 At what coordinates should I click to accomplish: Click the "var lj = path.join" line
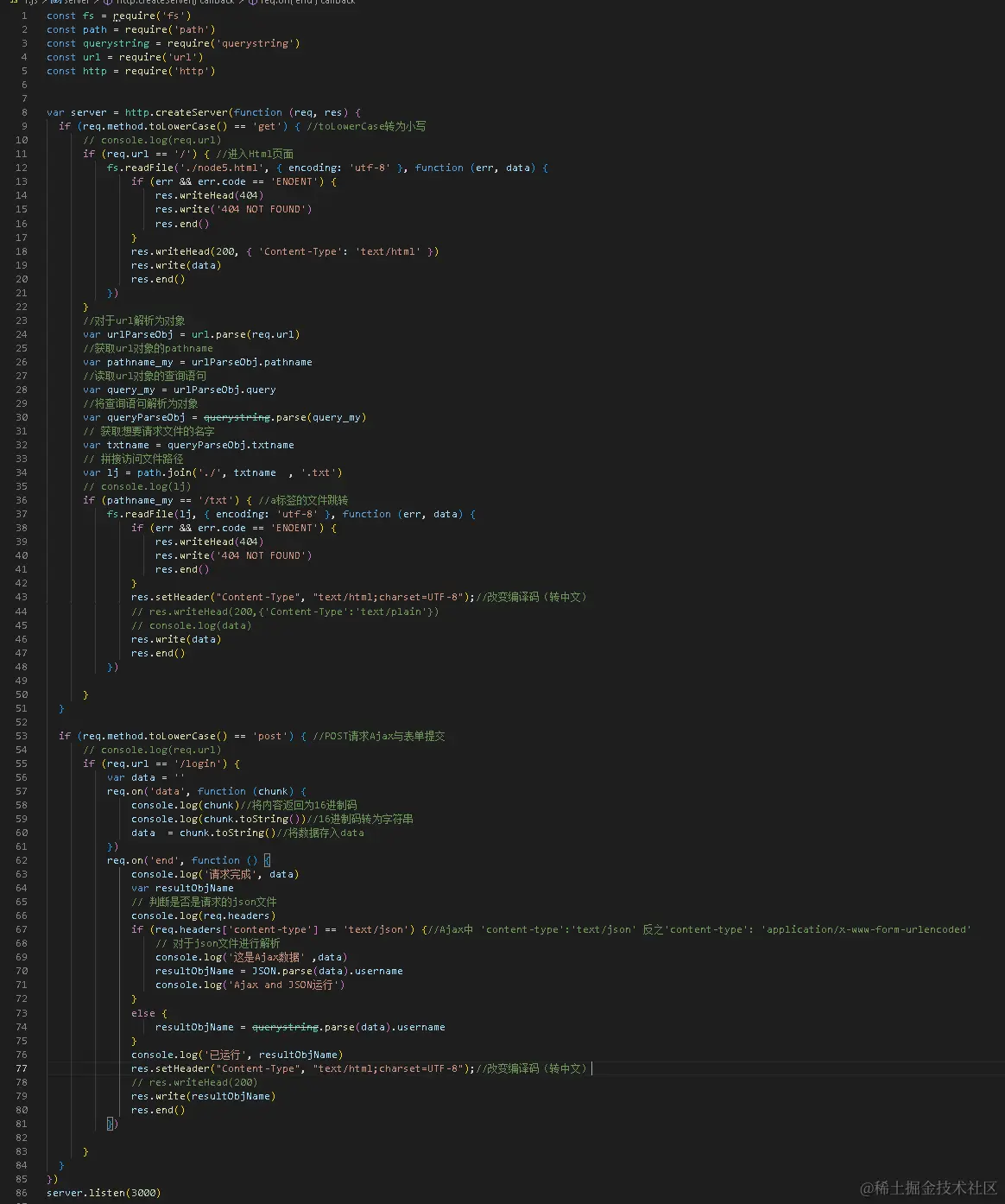coord(212,472)
